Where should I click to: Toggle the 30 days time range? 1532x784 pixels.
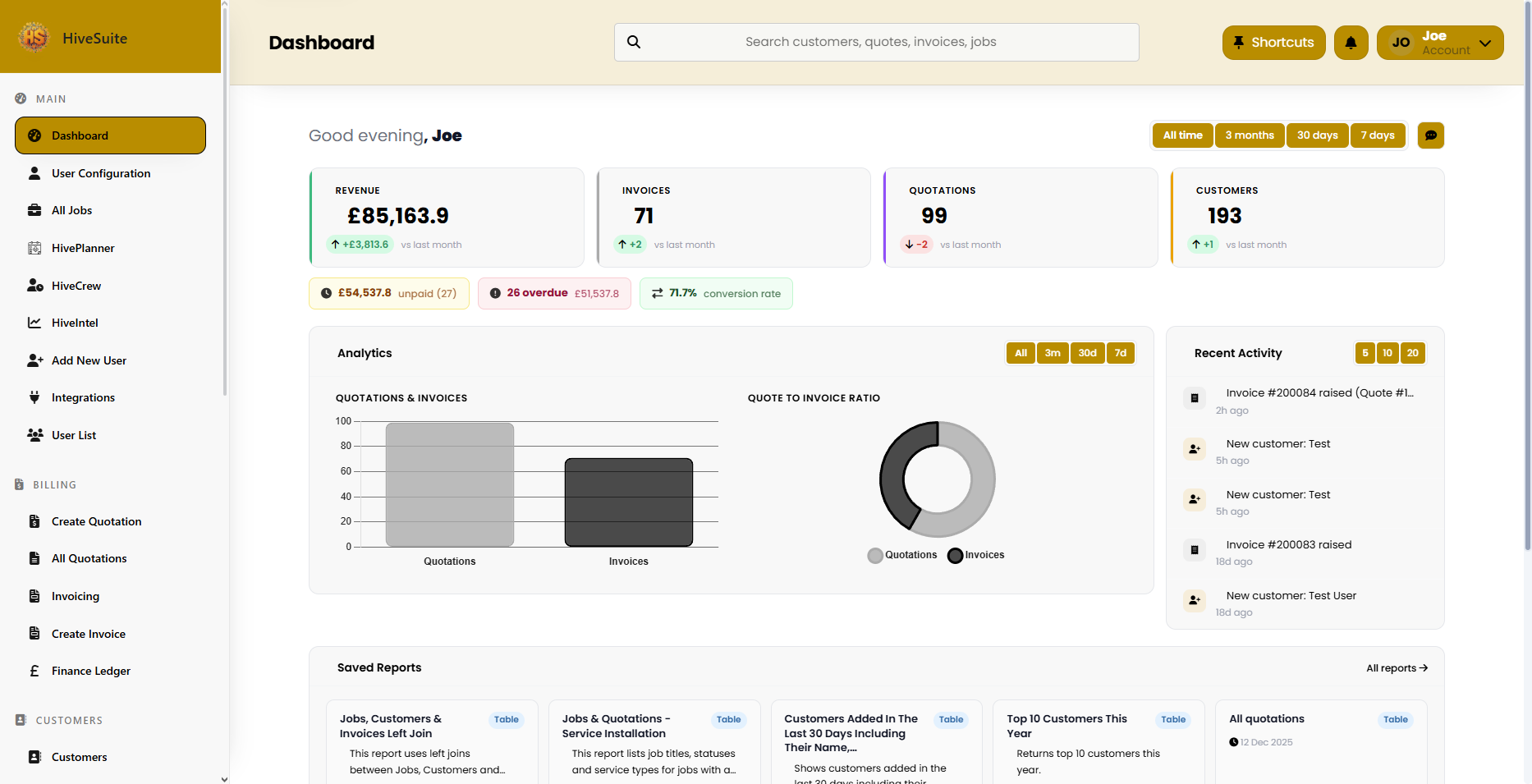[1317, 135]
